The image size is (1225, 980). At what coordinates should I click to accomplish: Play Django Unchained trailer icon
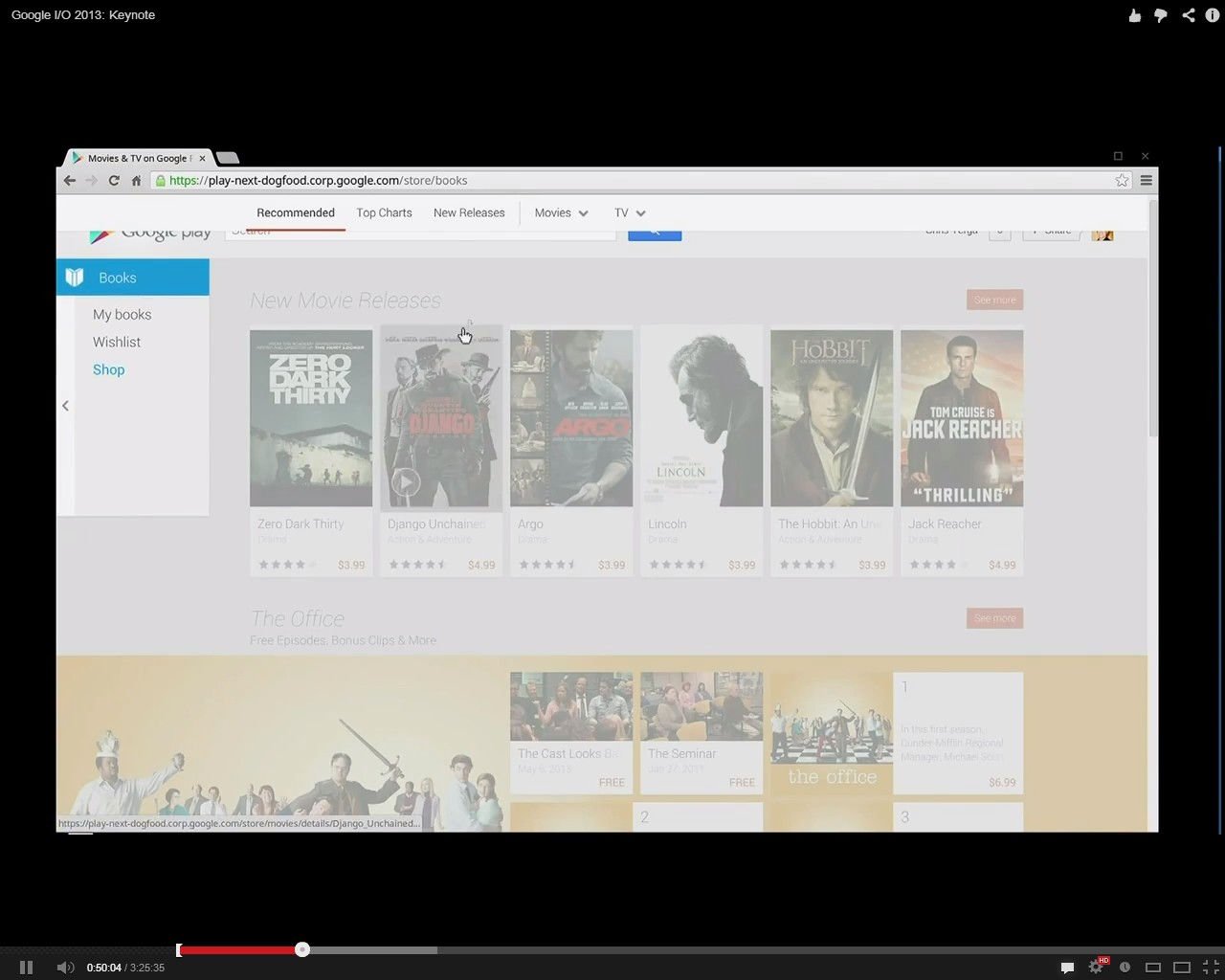tap(405, 481)
